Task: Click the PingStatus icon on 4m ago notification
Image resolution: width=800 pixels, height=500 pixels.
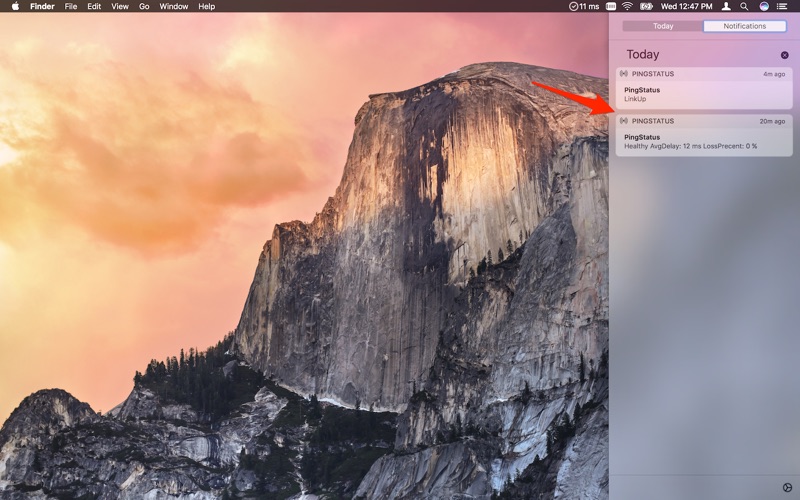Action: pyautogui.click(x=623, y=74)
